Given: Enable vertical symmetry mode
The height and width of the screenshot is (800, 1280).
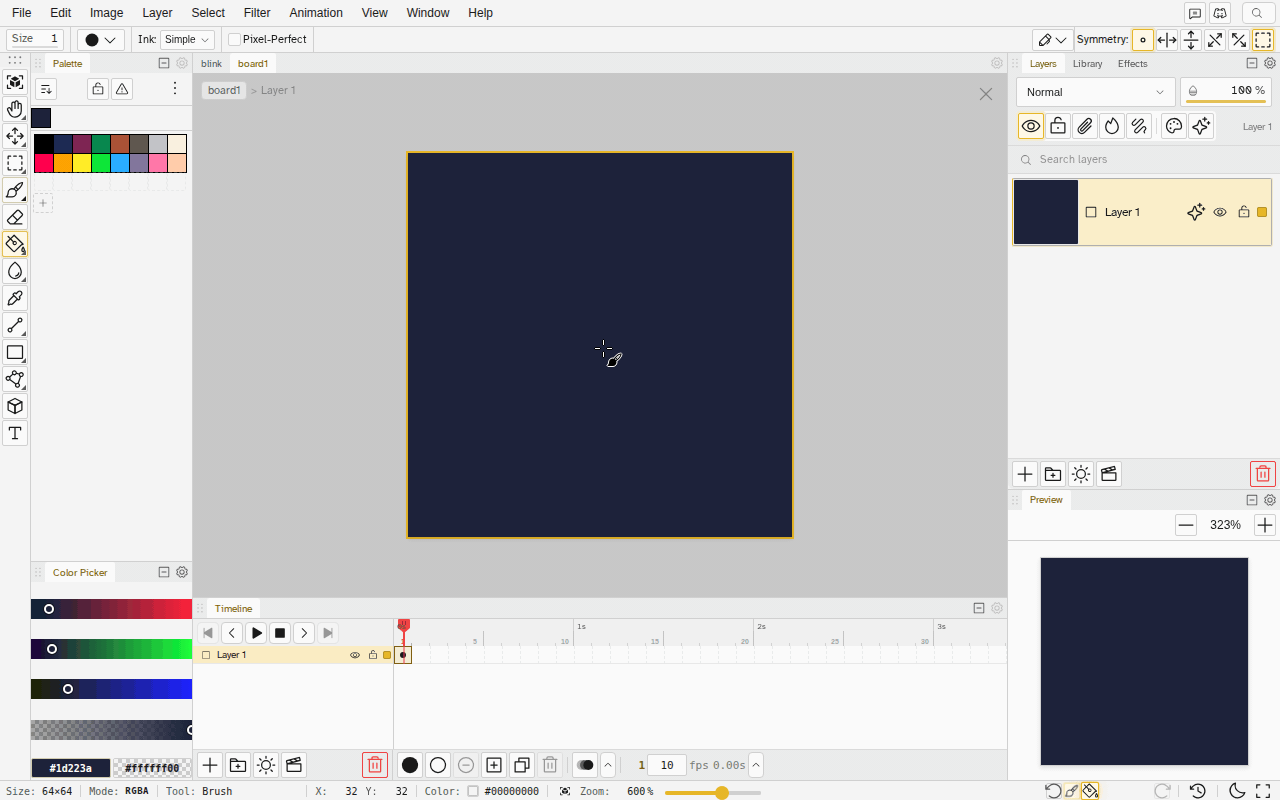Looking at the screenshot, I should [x=1191, y=40].
